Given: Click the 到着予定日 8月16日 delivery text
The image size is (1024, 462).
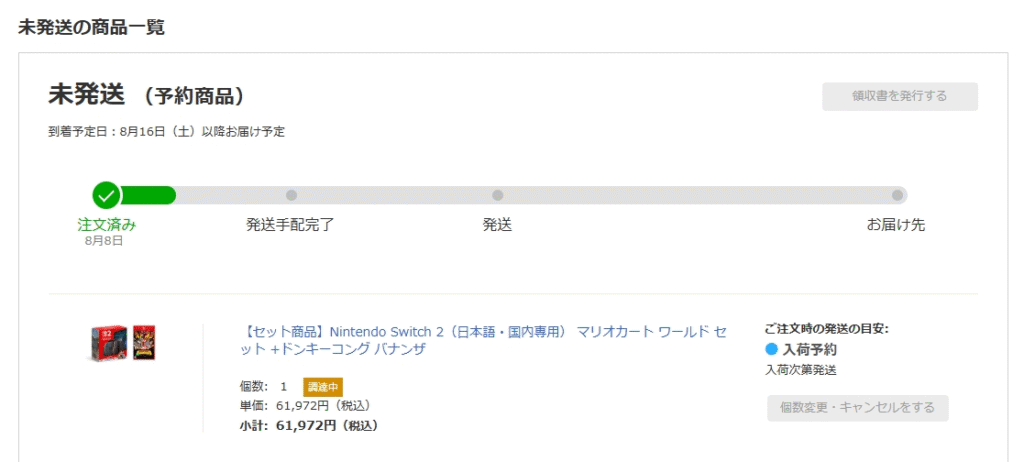Looking at the screenshot, I should pyautogui.click(x=167, y=131).
